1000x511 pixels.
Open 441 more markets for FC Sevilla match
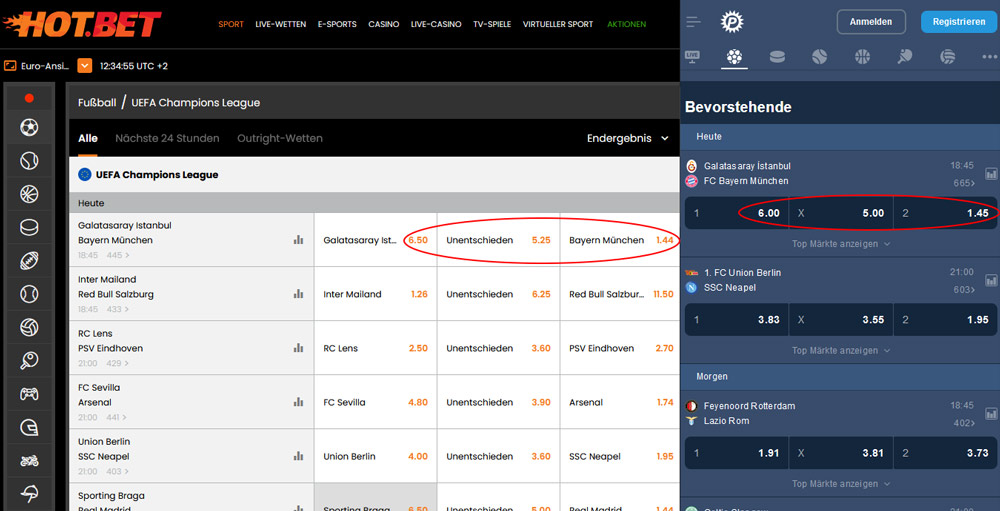(x=118, y=417)
